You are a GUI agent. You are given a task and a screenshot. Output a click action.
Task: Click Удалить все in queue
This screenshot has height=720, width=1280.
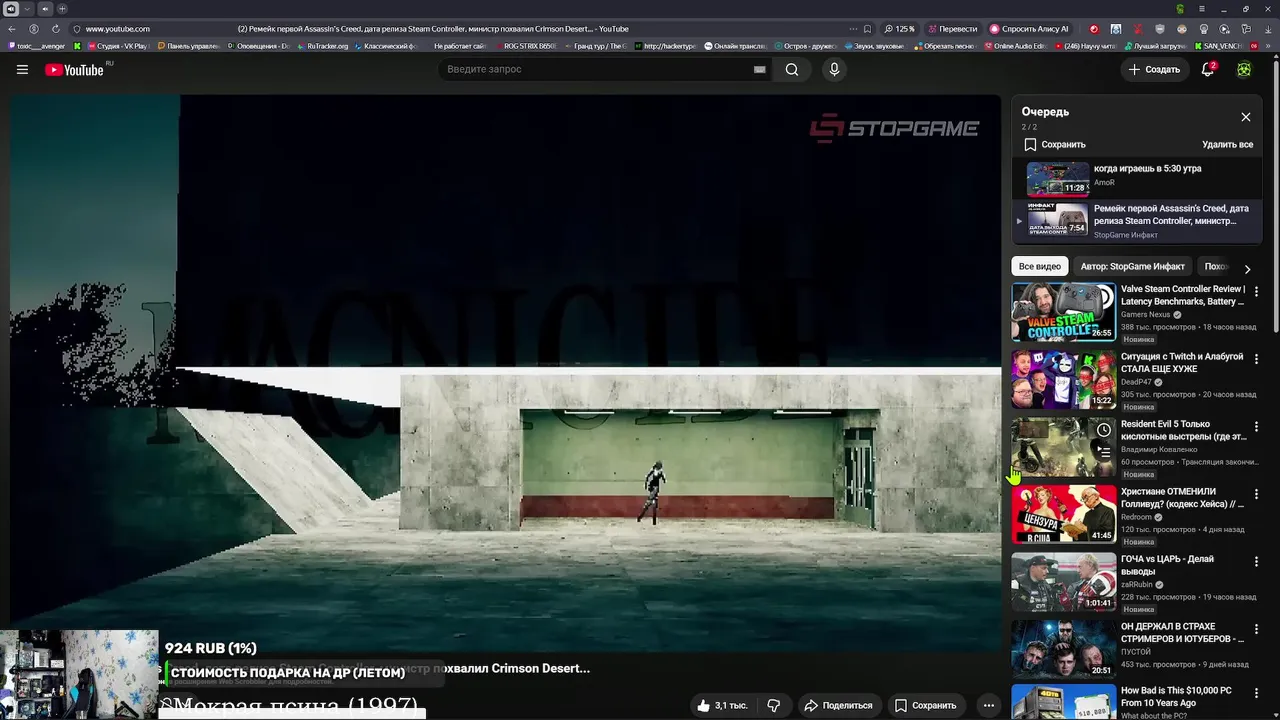point(1227,145)
